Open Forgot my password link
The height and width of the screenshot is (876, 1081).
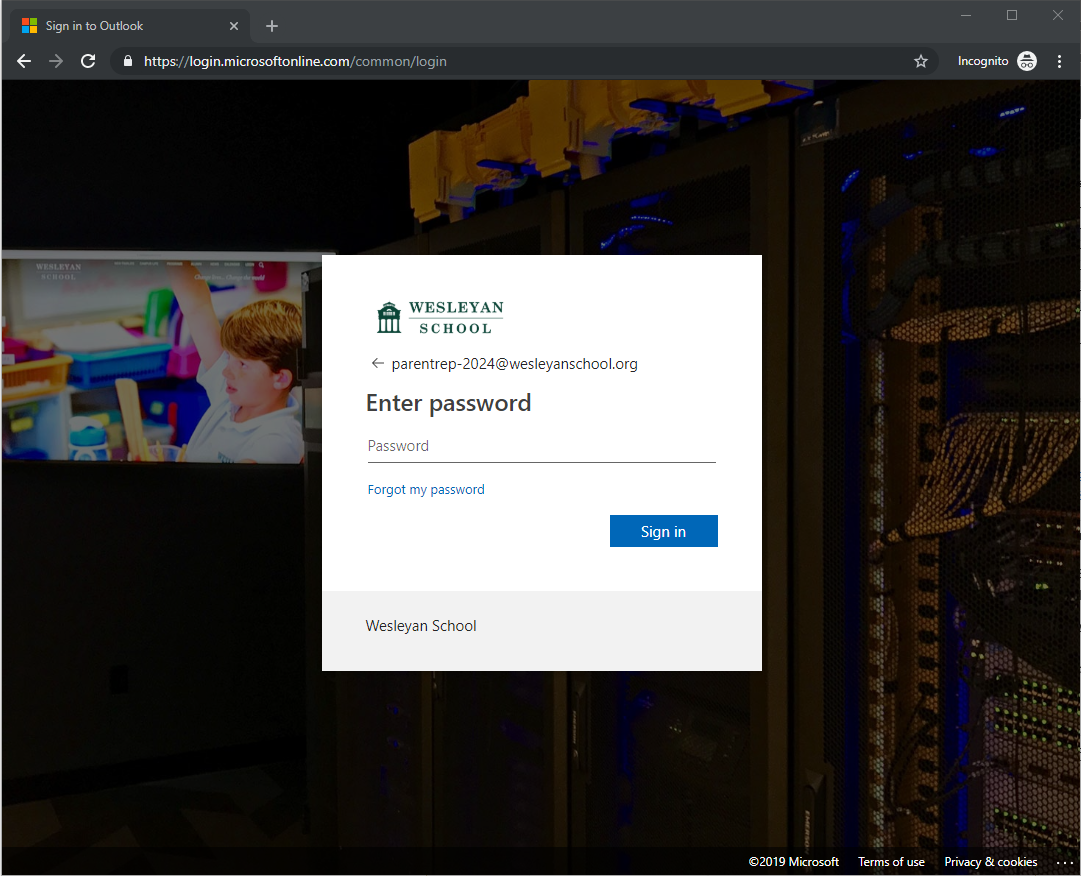pyautogui.click(x=426, y=489)
